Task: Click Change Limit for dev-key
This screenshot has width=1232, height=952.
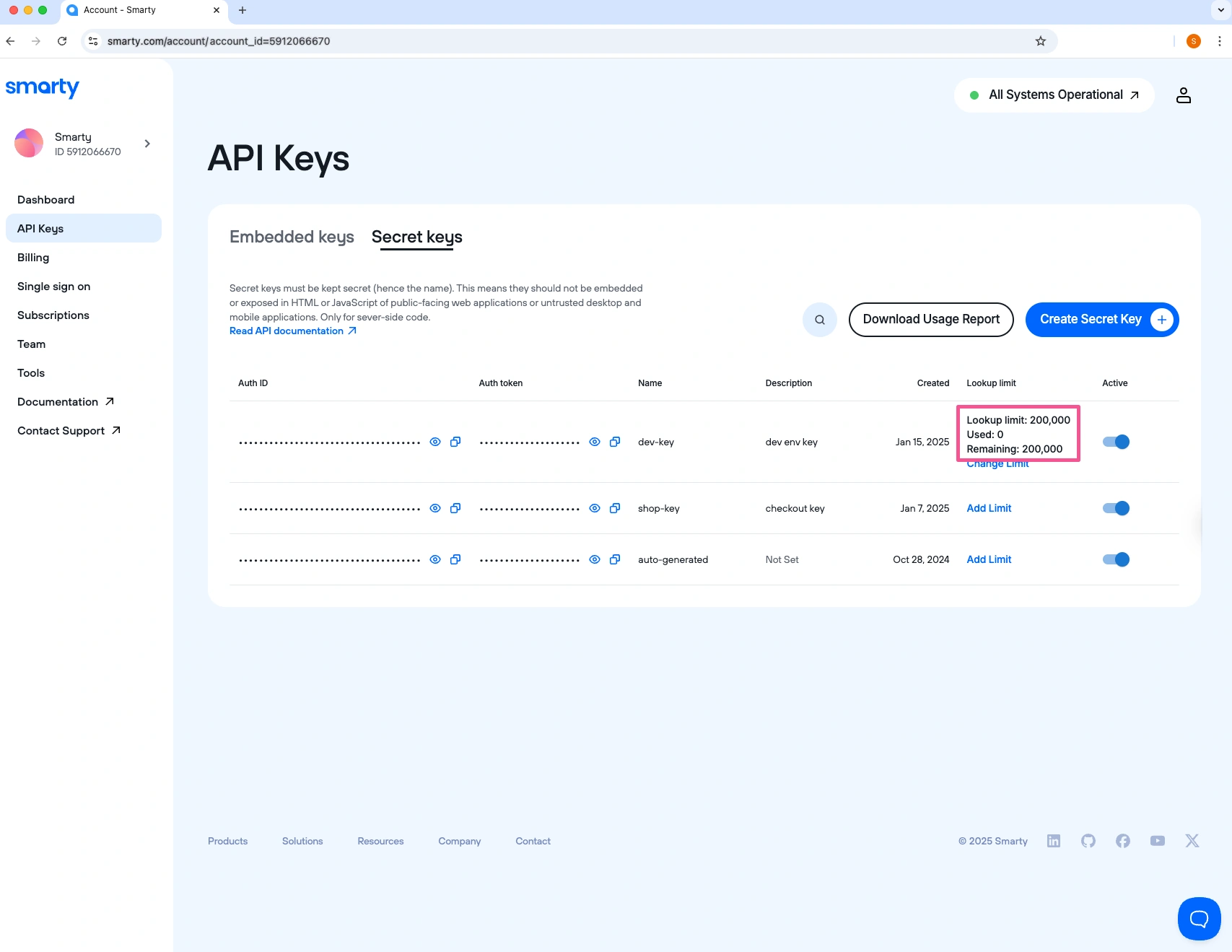Action: click(x=997, y=463)
